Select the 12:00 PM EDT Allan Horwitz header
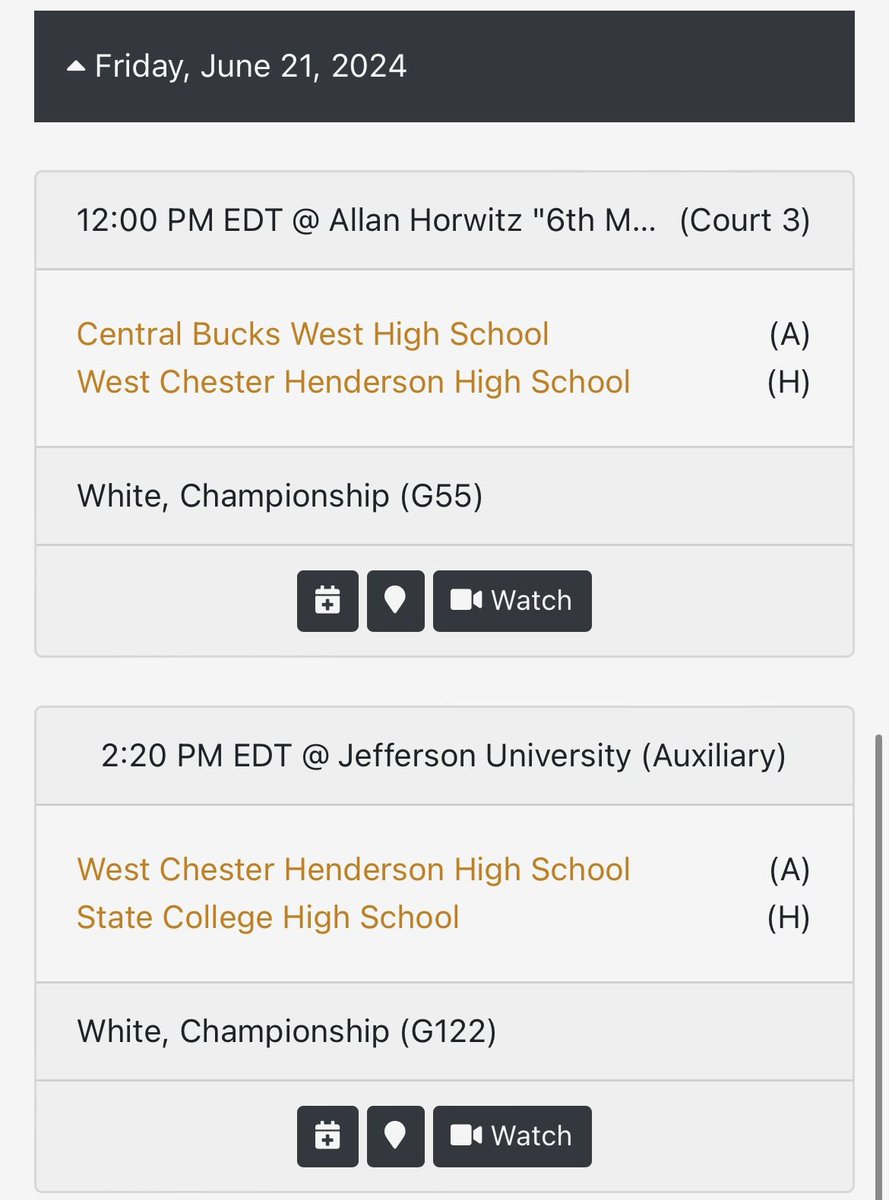The width and height of the screenshot is (889, 1200). point(444,220)
